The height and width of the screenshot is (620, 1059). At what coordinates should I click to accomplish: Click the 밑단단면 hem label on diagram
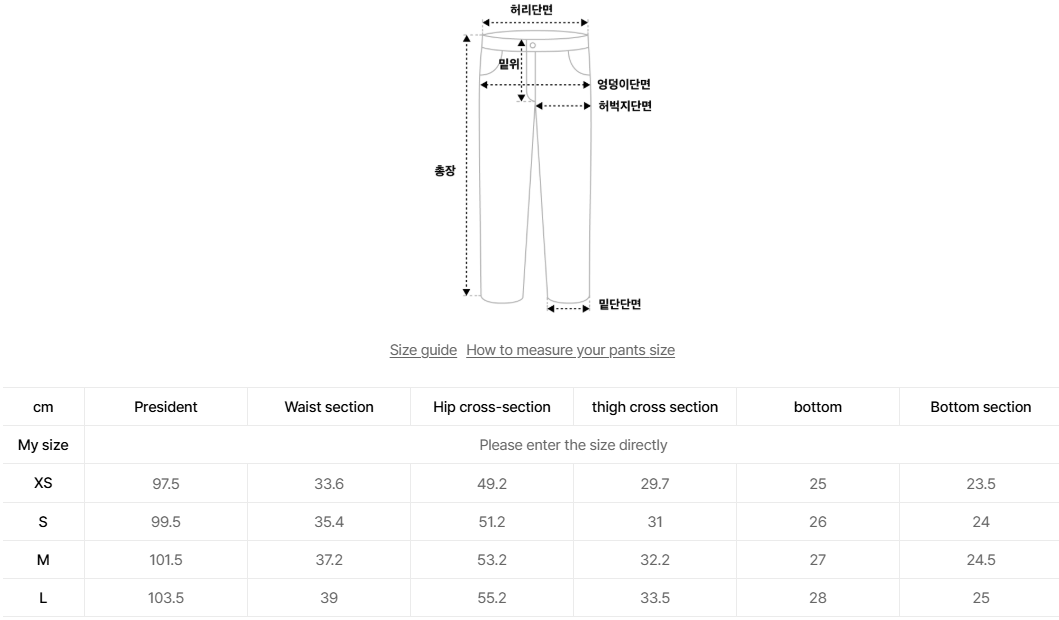620,305
